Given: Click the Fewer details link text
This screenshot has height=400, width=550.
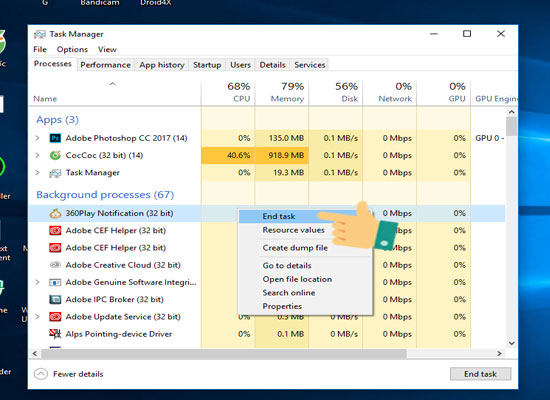Looking at the screenshot, I should 78,374.
